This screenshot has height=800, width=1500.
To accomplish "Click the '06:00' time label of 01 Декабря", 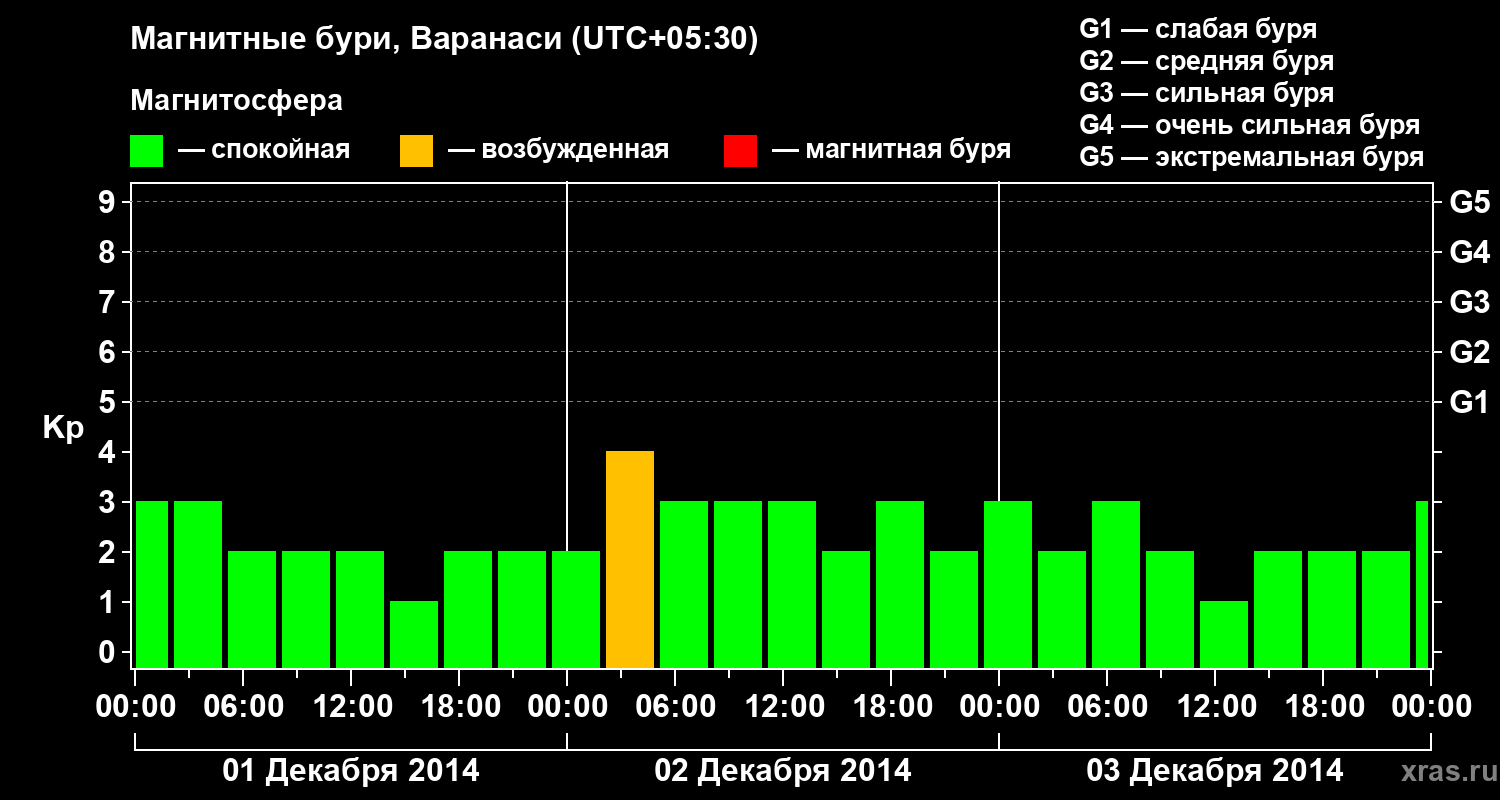I will (x=243, y=707).
